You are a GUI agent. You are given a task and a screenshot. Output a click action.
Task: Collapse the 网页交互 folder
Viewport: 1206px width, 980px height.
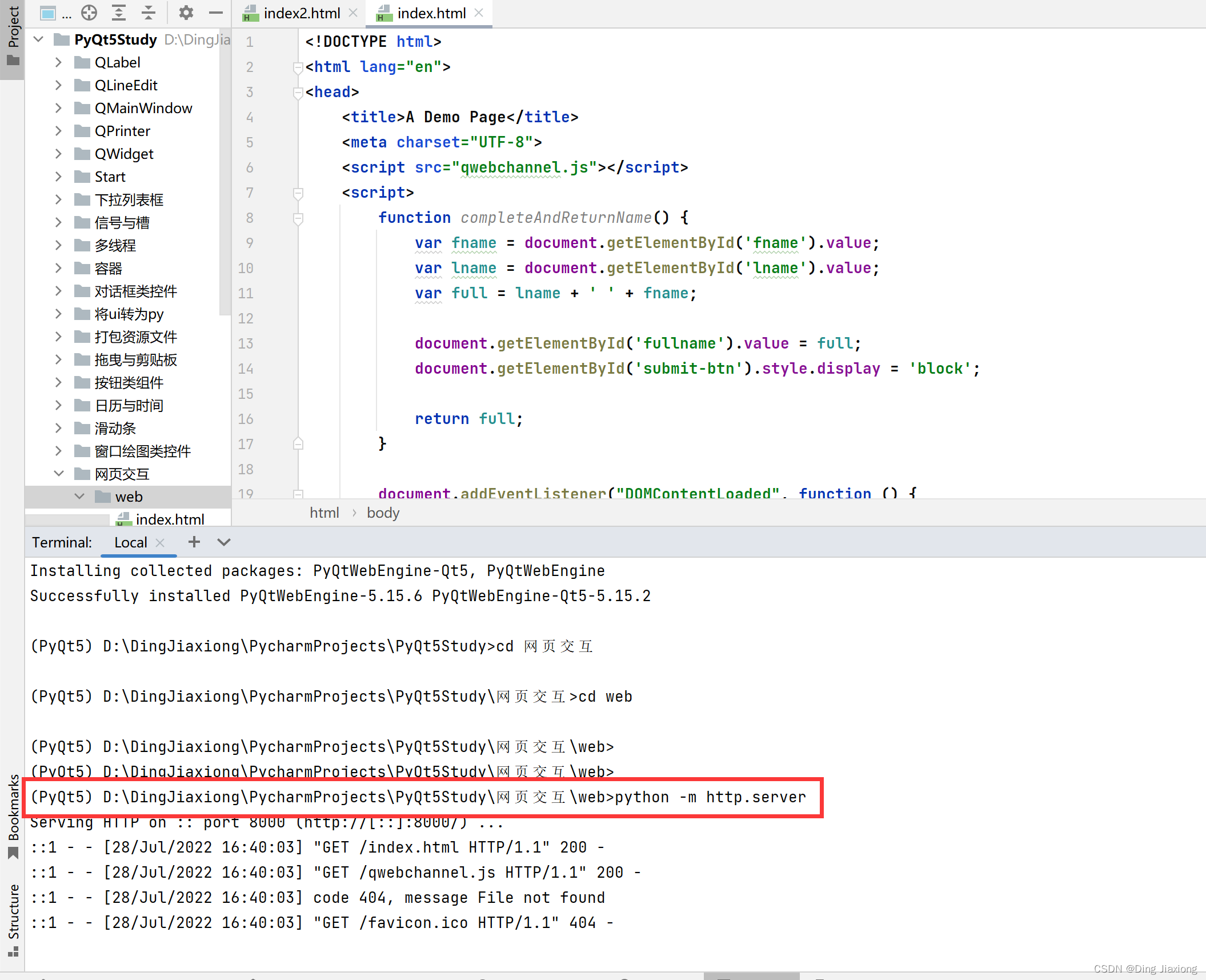tap(58, 474)
